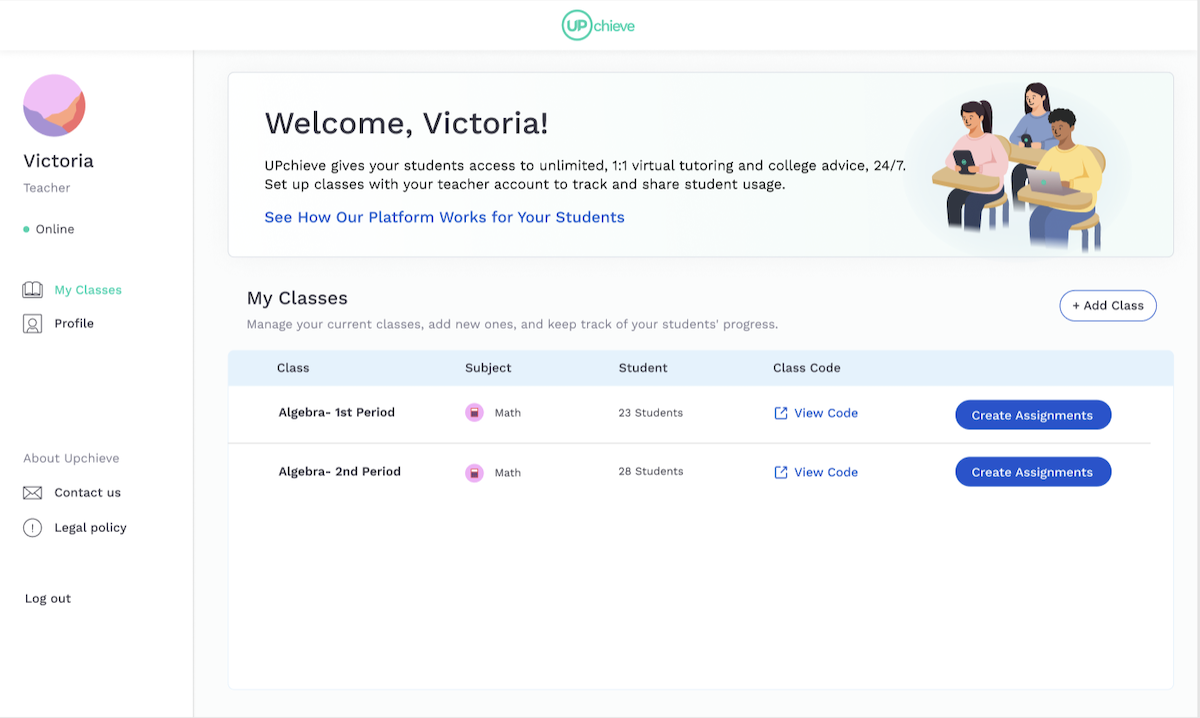Create Assignments for Algebra 1st Period

pyautogui.click(x=1032, y=415)
